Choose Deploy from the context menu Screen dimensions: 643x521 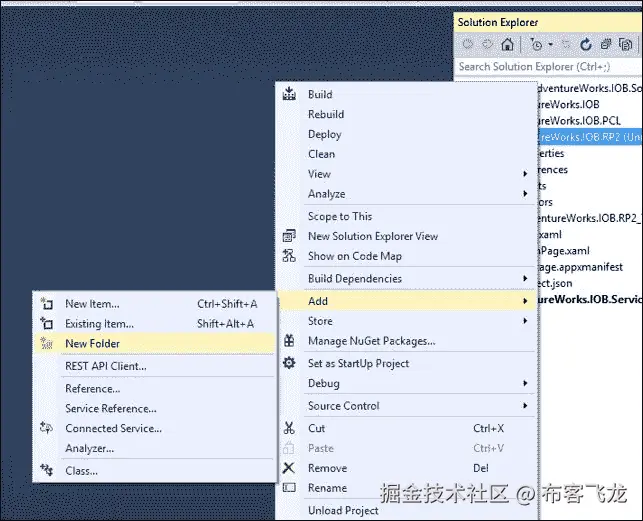click(324, 134)
